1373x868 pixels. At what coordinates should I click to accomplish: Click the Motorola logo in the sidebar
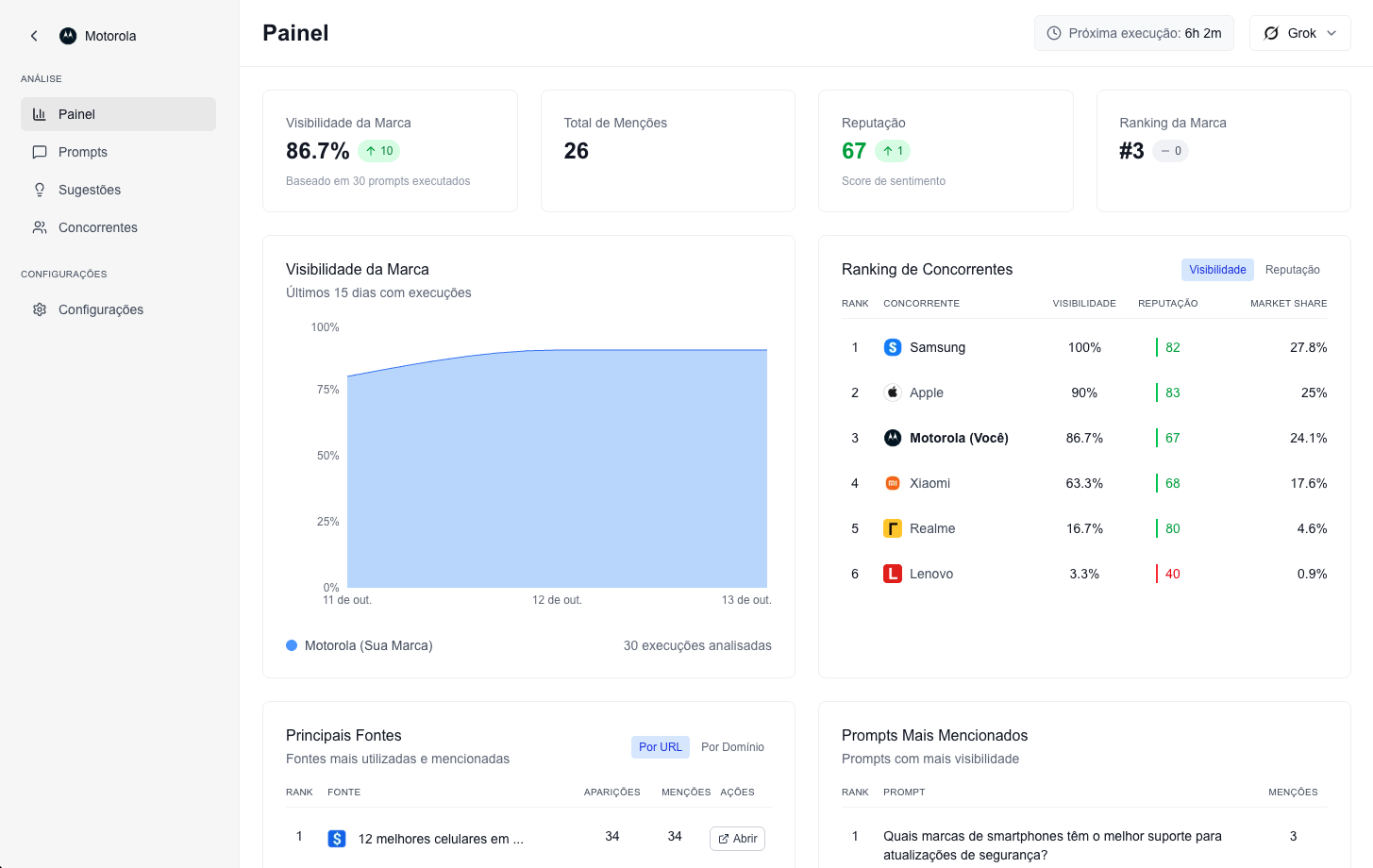(68, 36)
